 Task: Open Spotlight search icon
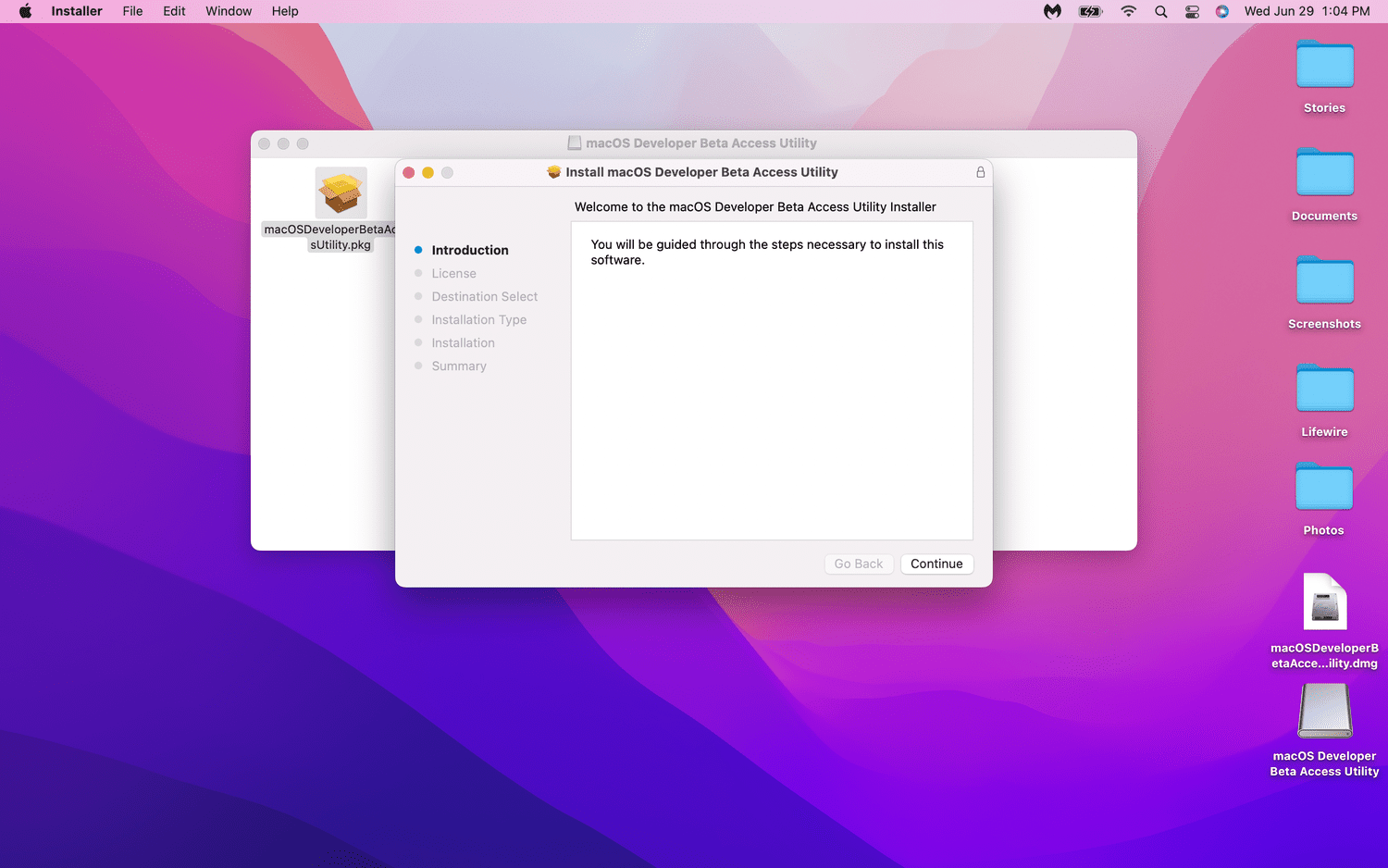pos(1160,11)
